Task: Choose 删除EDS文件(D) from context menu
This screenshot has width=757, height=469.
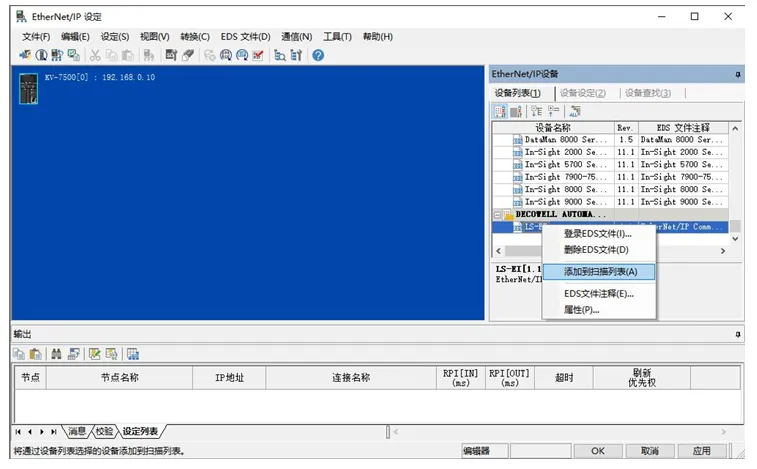Action: tap(599, 250)
